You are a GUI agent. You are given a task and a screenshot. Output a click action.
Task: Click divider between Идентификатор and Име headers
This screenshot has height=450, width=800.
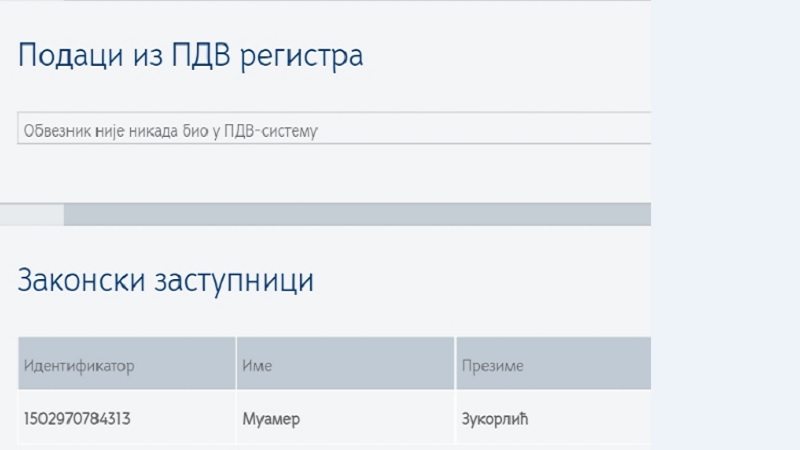coord(236,363)
